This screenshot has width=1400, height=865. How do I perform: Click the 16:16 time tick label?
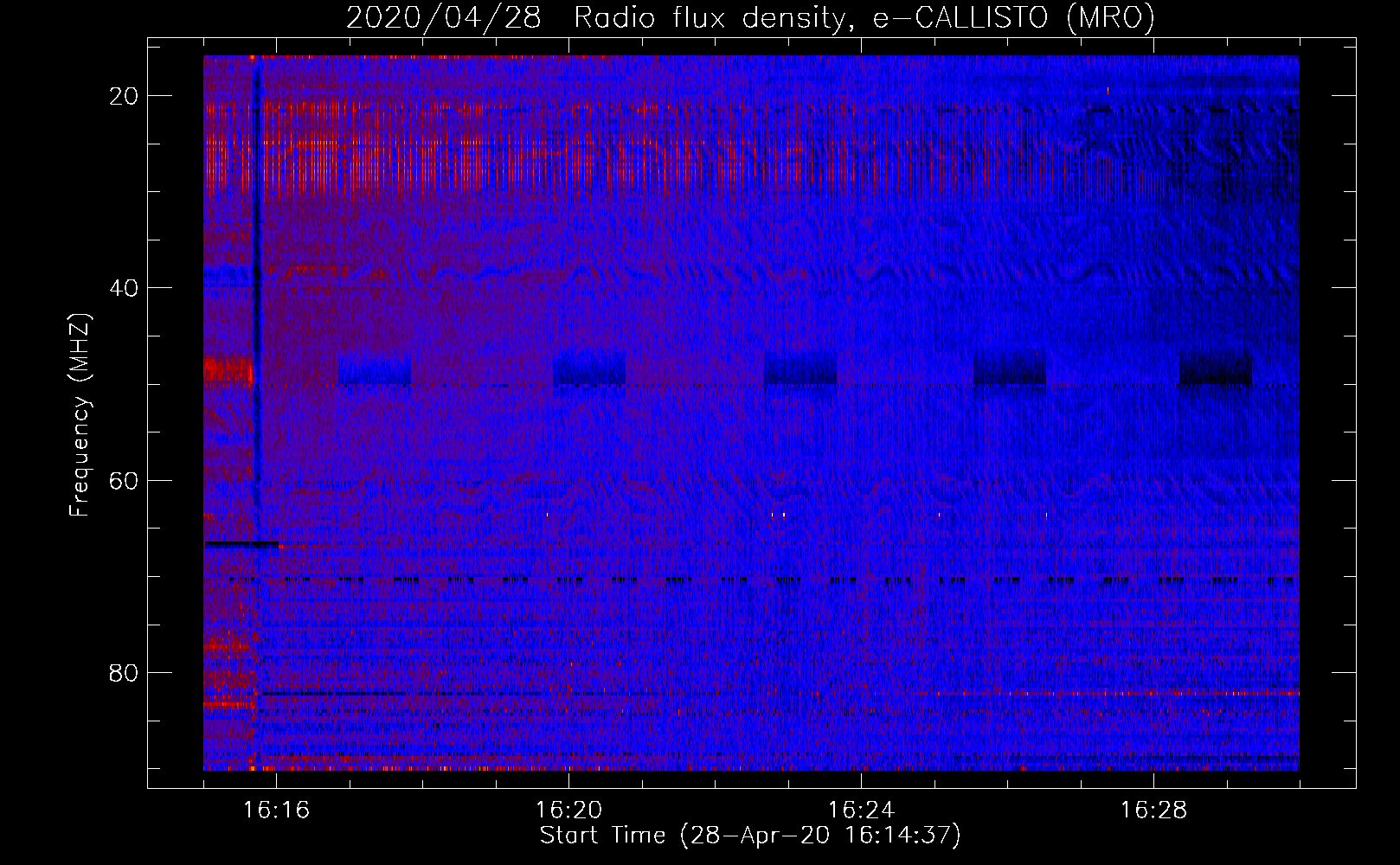coord(276,811)
